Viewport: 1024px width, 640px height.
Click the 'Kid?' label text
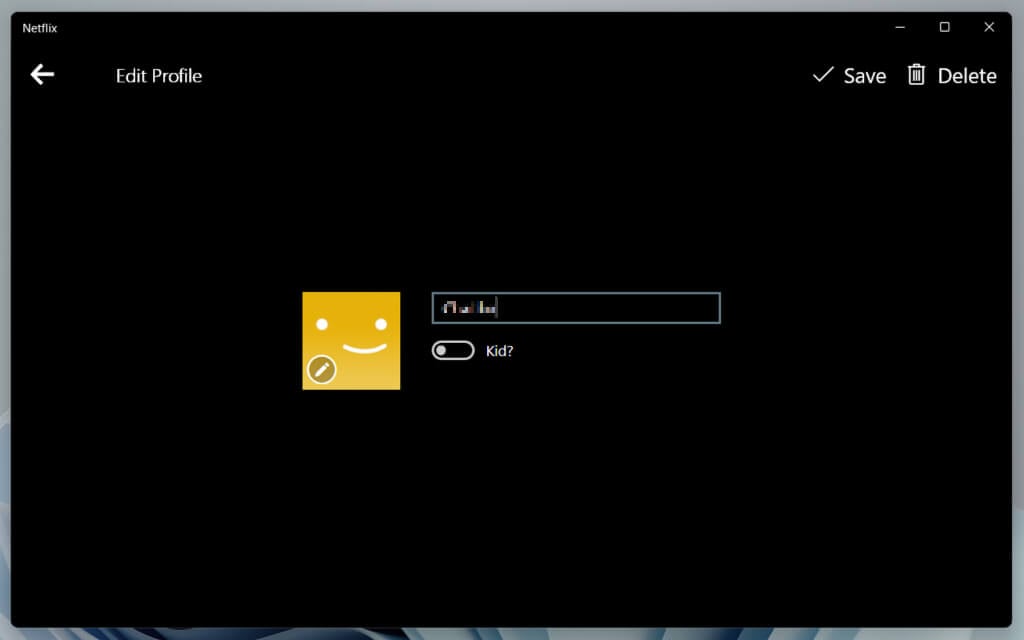point(499,351)
